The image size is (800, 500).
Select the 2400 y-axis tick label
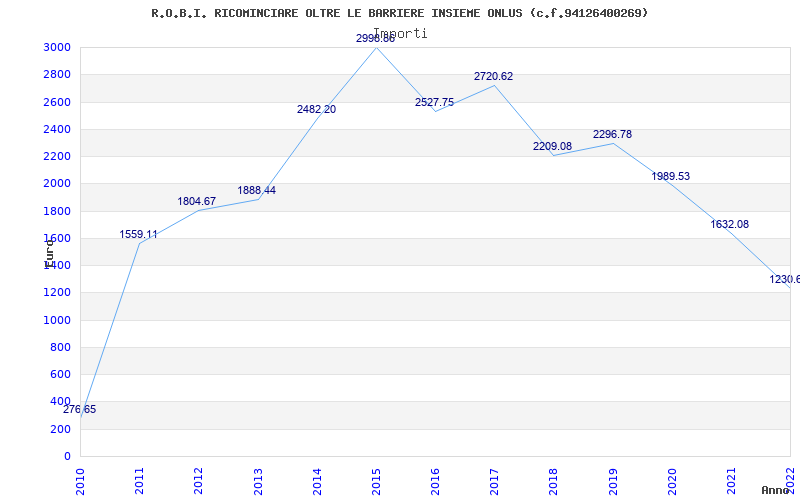pyautogui.click(x=58, y=129)
